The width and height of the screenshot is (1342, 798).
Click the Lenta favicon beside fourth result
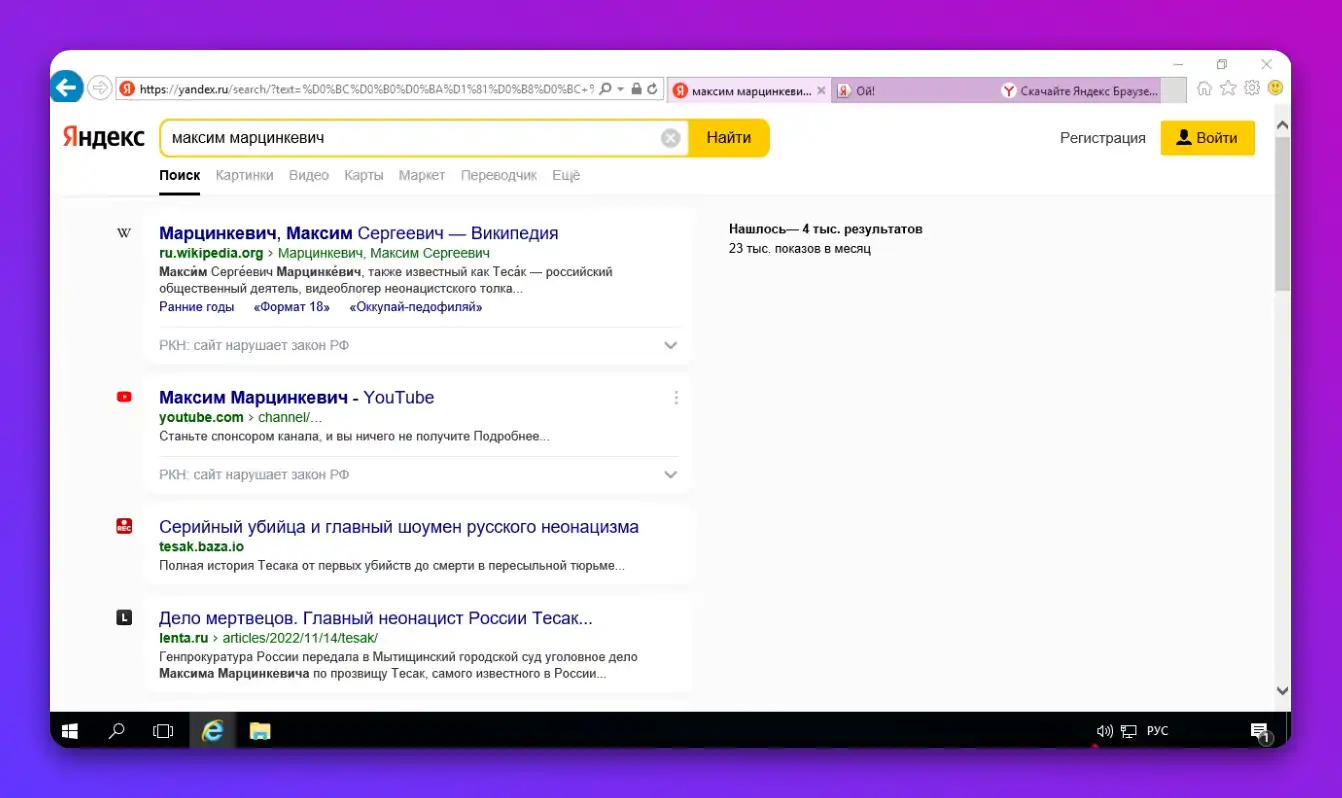click(124, 618)
